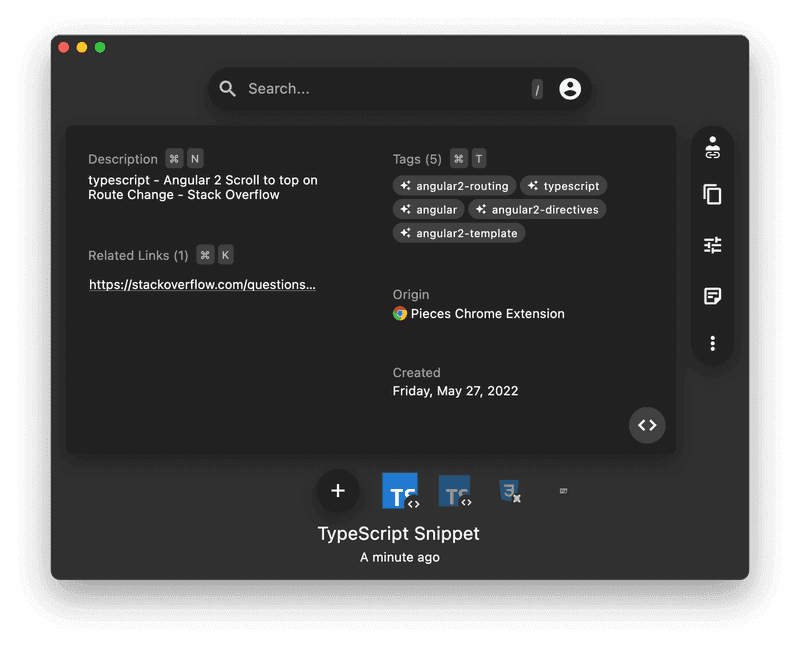
Task: Click the Description heading label
Action: pyautogui.click(x=123, y=159)
